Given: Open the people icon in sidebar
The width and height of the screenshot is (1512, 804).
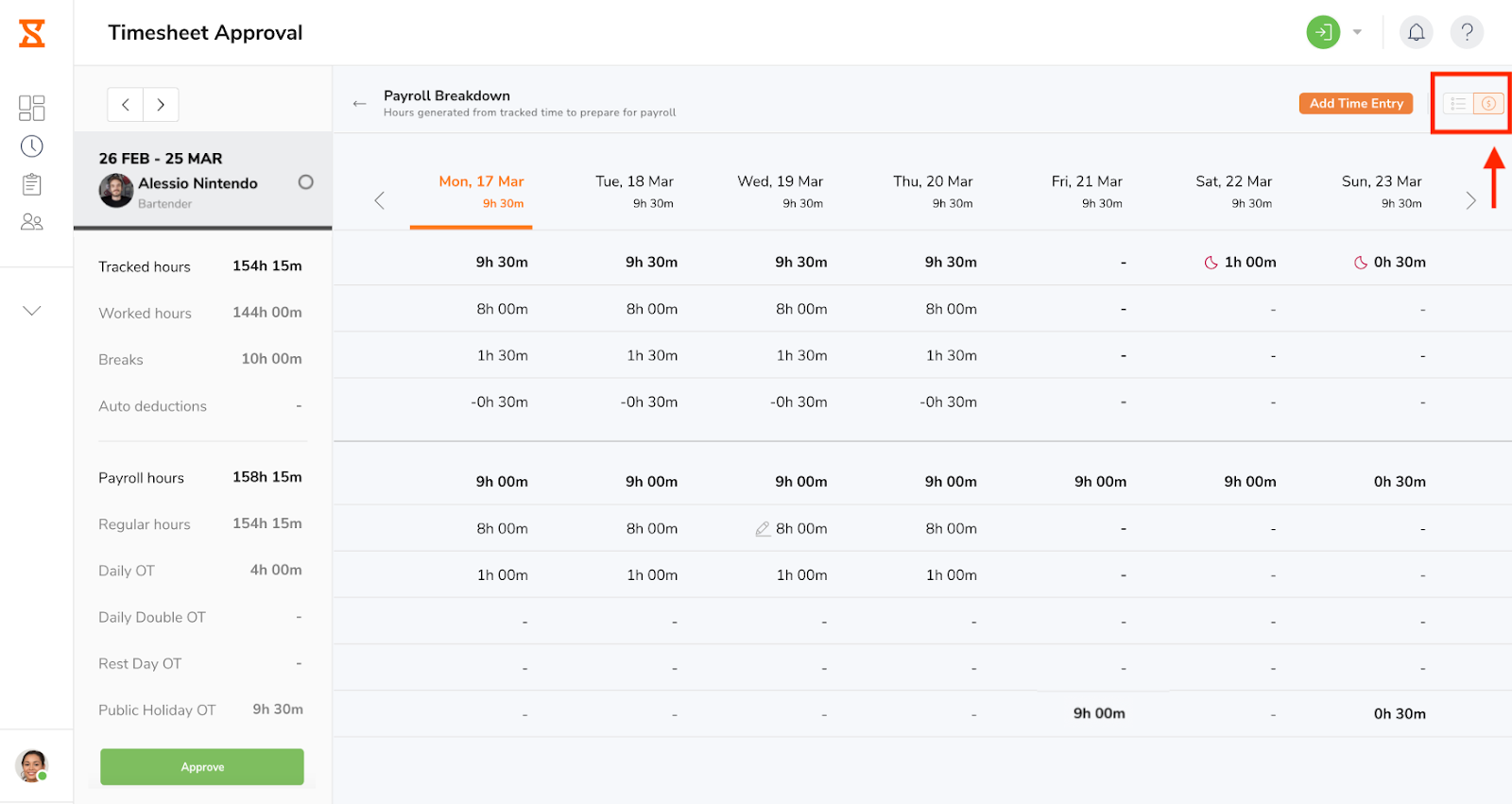Looking at the screenshot, I should (x=31, y=222).
